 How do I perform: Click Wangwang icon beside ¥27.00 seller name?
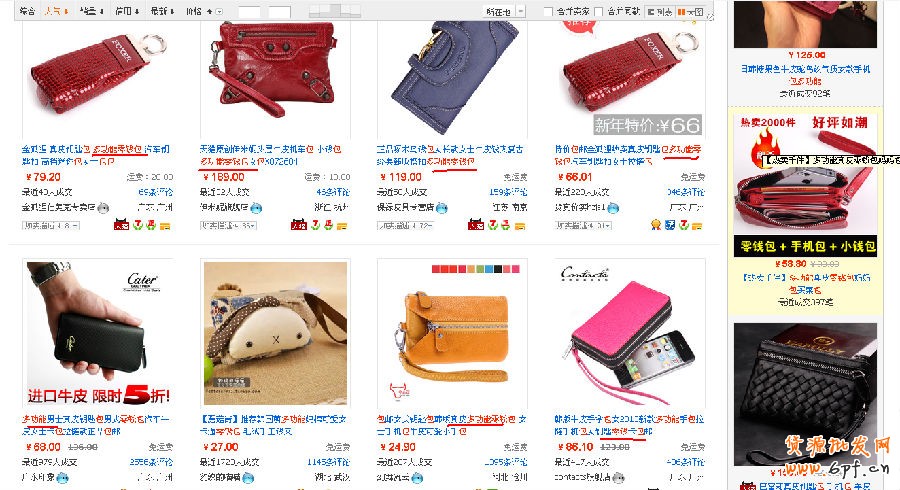pos(249,477)
